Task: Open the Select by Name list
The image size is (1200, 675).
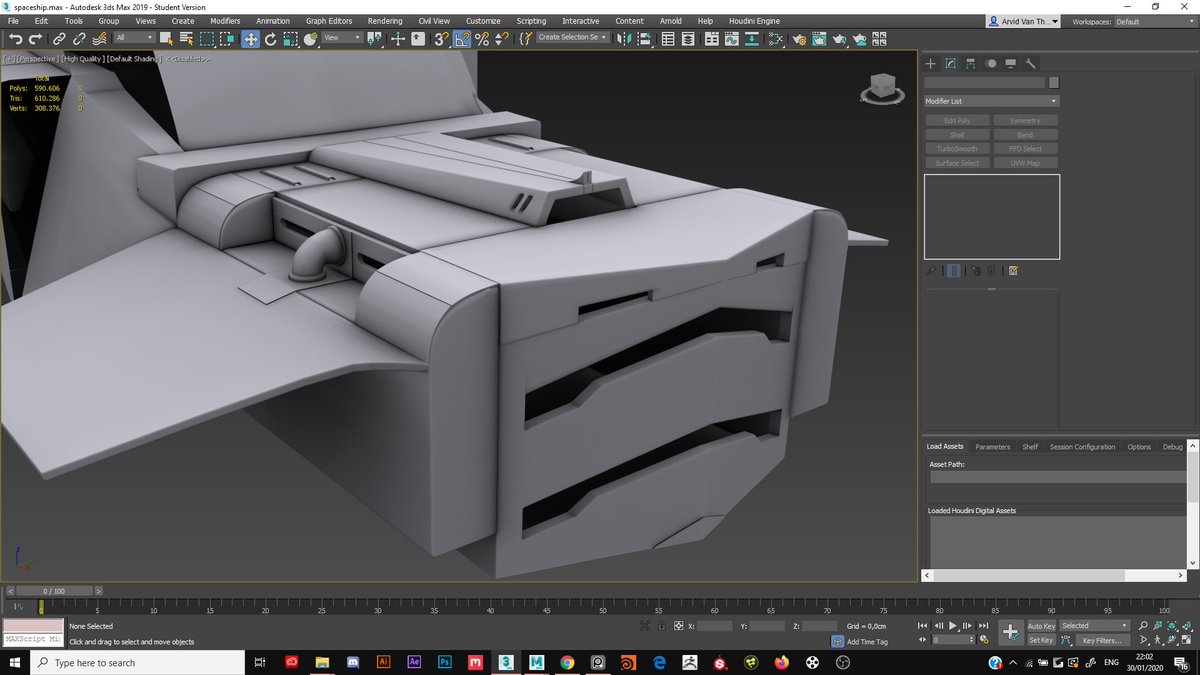Action: pos(186,39)
